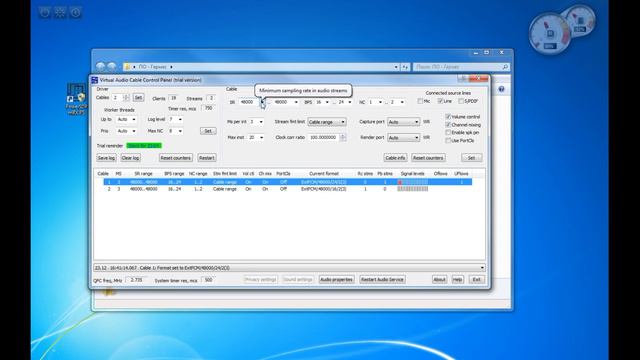Open the maximum BPS dropdown showing 24
Image resolution: width=640 pixels, height=360 pixels.
tap(349, 102)
